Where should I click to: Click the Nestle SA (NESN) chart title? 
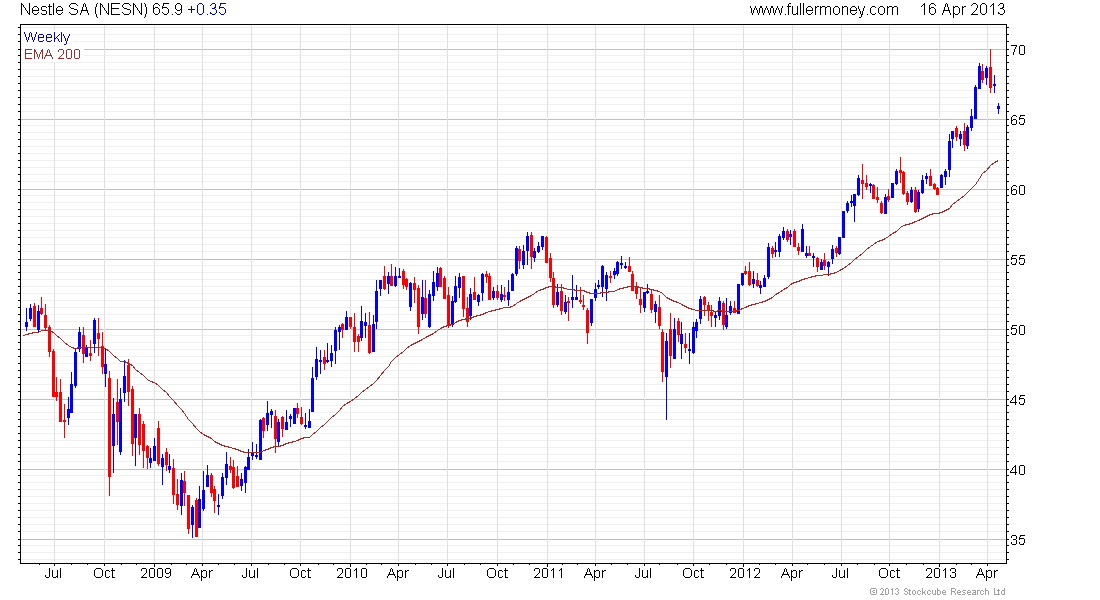click(83, 10)
